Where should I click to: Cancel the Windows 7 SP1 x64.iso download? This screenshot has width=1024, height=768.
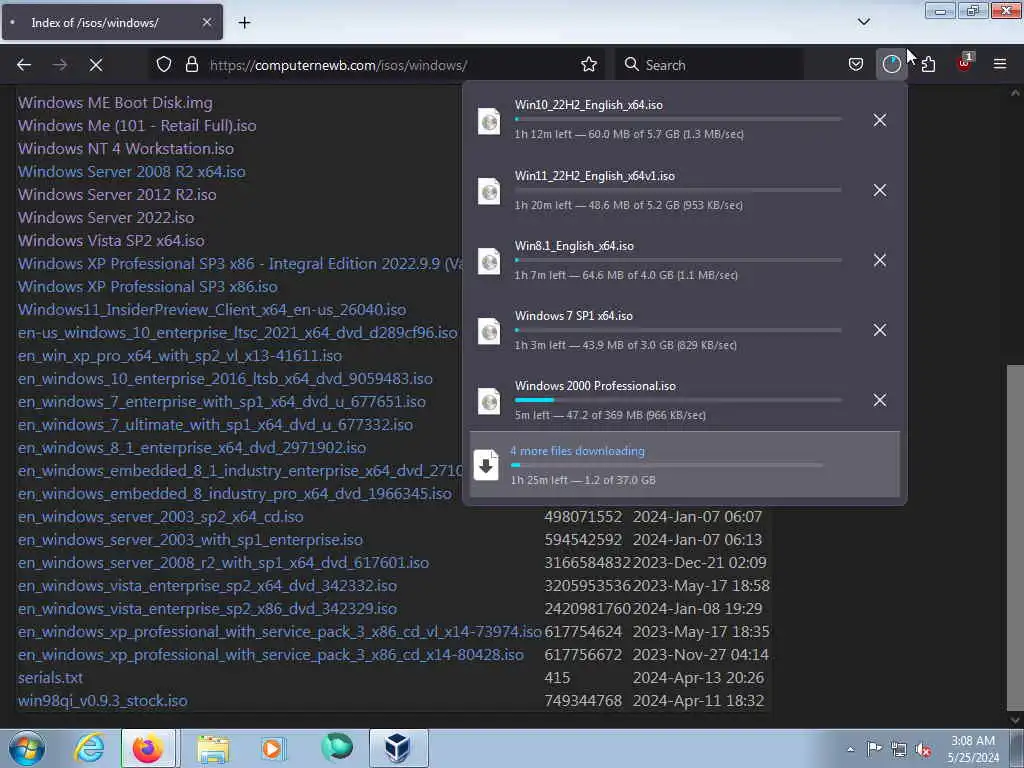tap(880, 330)
